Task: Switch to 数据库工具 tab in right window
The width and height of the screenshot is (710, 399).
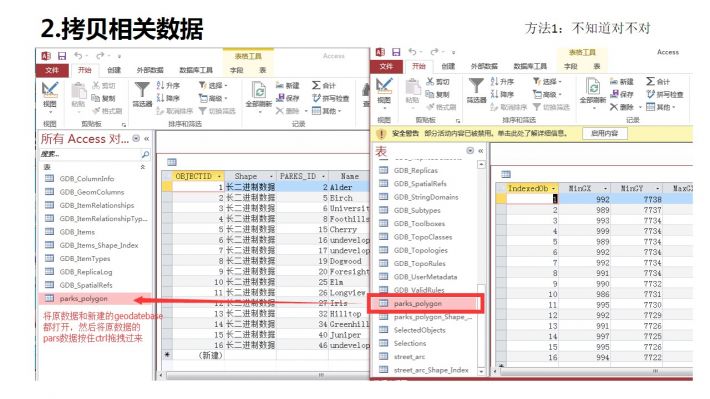Action: coord(530,67)
